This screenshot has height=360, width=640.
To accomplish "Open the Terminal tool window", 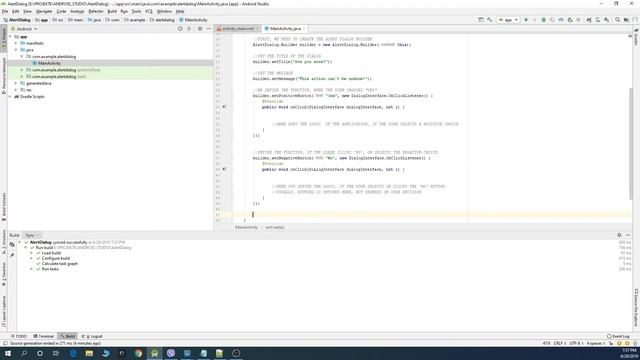I will point(44,336).
